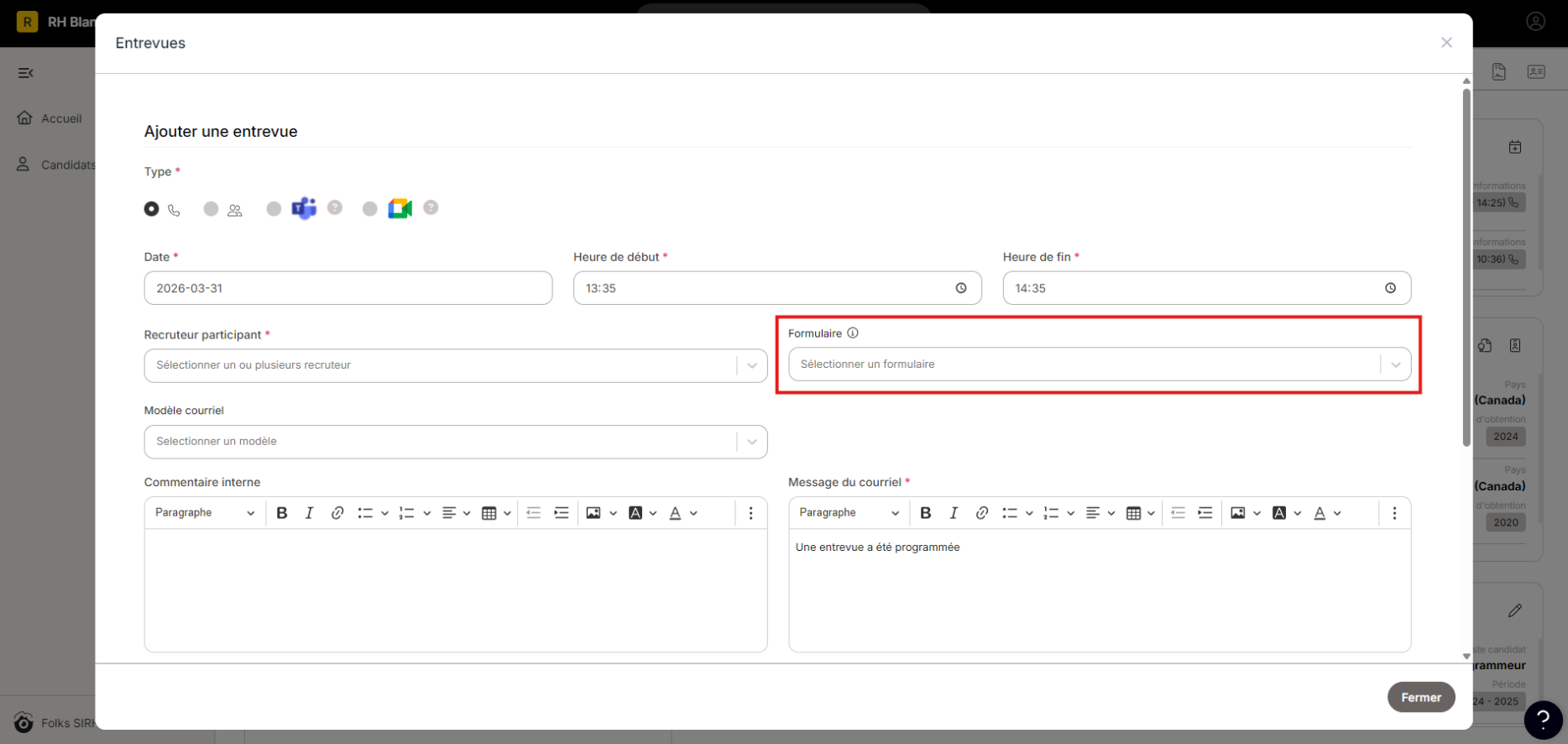This screenshot has width=1568, height=744.
Task: Increase indent in Commentaire interne editor
Action: click(562, 513)
